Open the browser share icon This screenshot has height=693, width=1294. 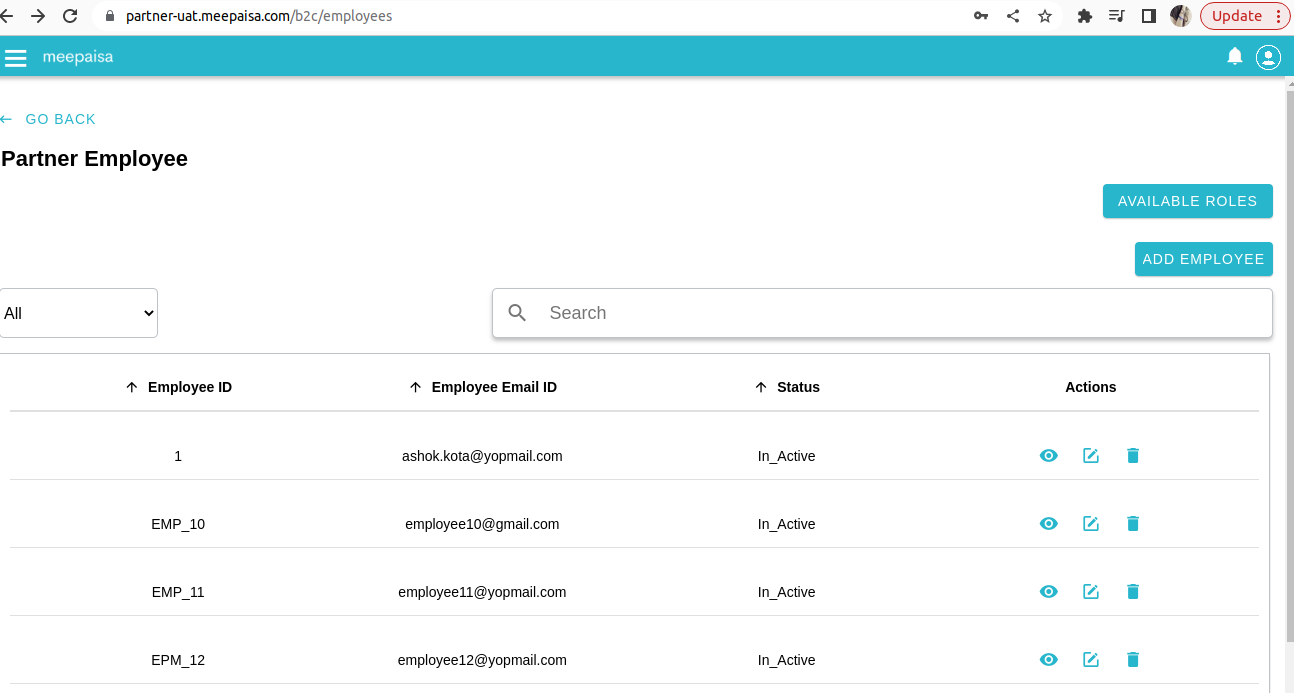pyautogui.click(x=1013, y=16)
